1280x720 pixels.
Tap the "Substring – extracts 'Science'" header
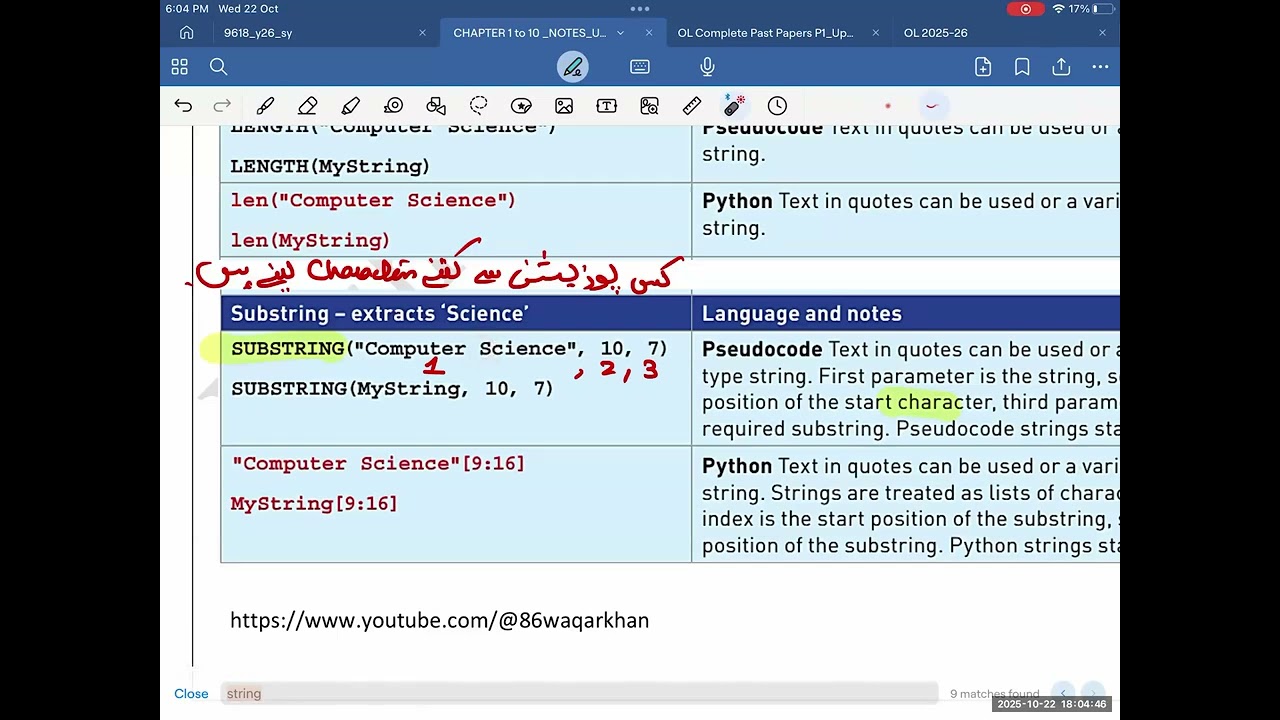click(380, 314)
